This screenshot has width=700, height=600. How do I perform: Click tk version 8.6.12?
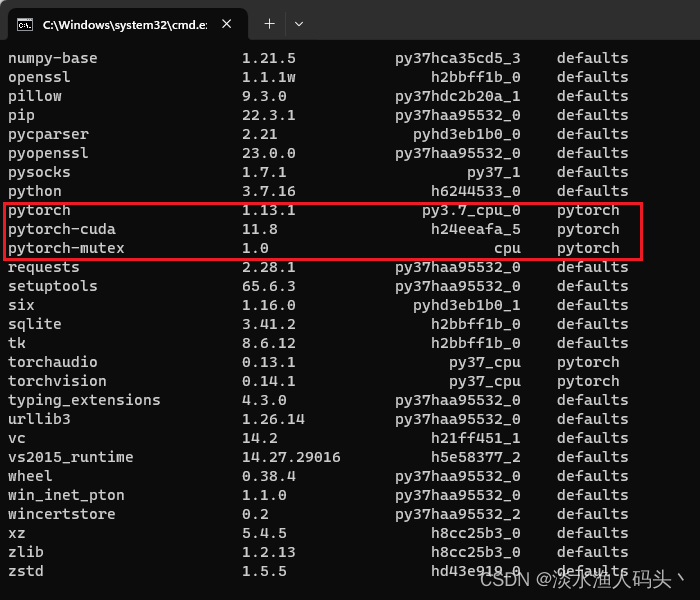(x=269, y=343)
